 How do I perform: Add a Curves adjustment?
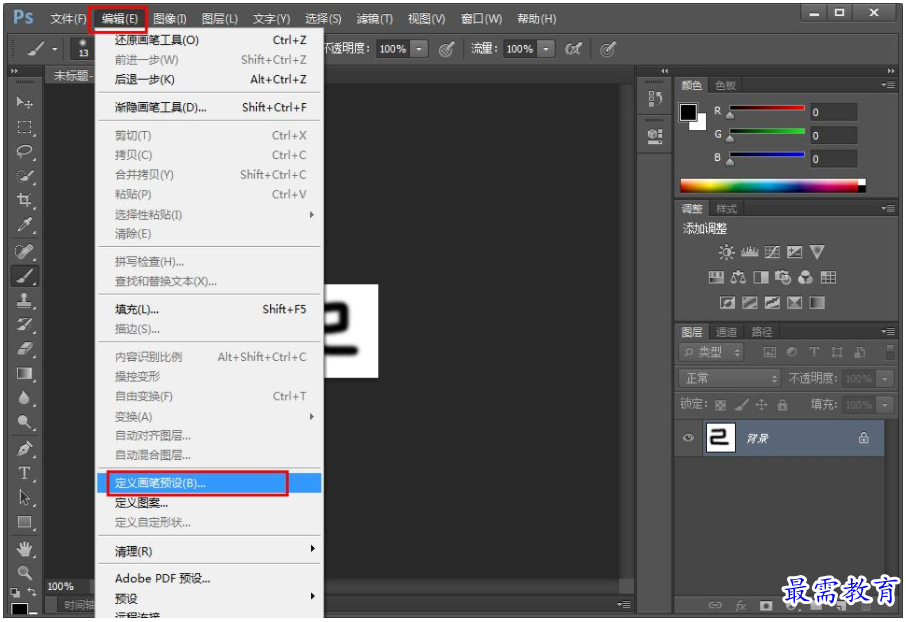tap(772, 252)
